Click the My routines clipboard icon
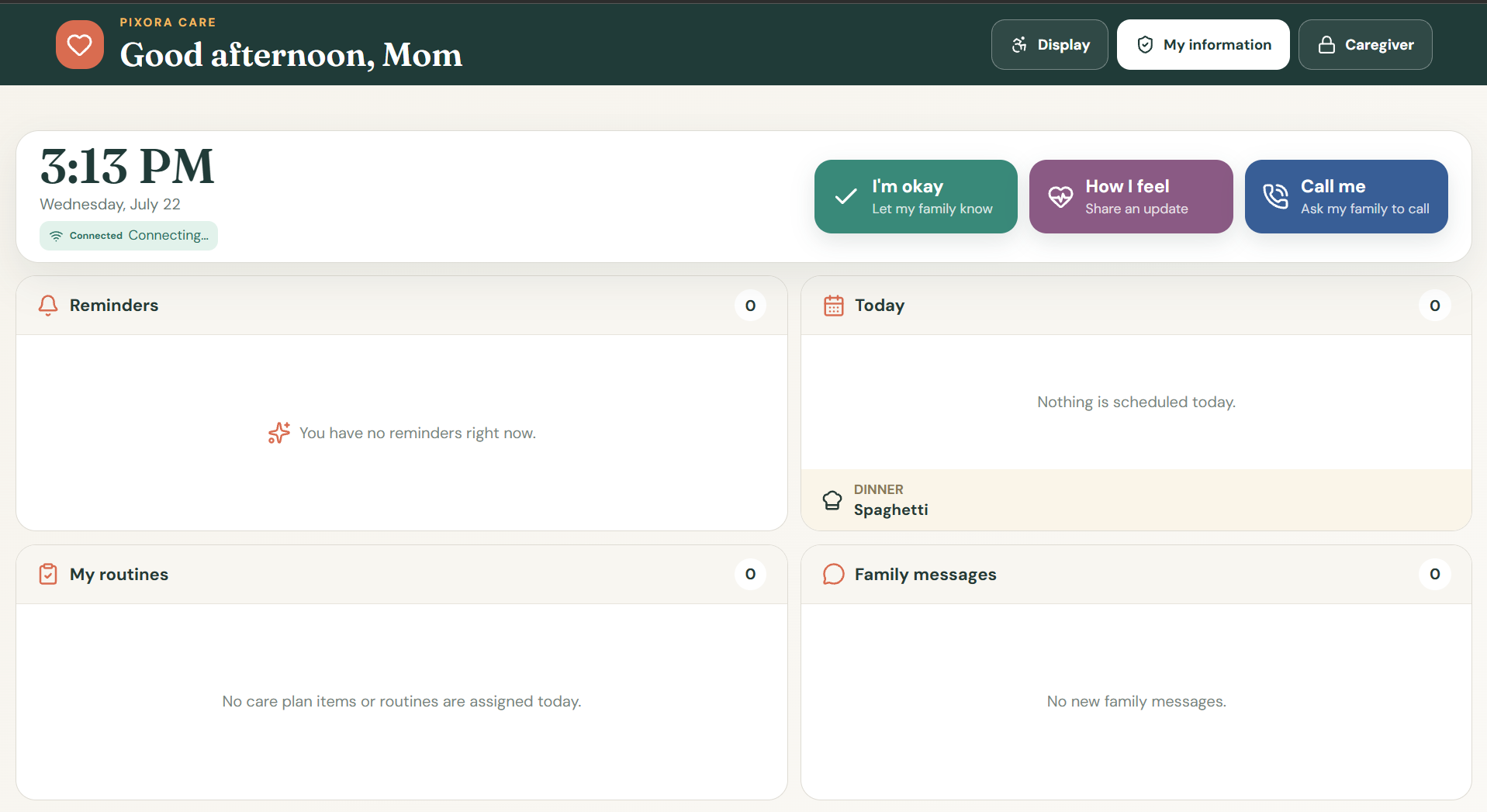 click(x=48, y=574)
